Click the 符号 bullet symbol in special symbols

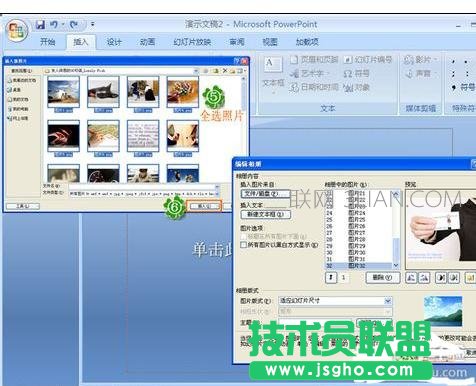pos(463,87)
